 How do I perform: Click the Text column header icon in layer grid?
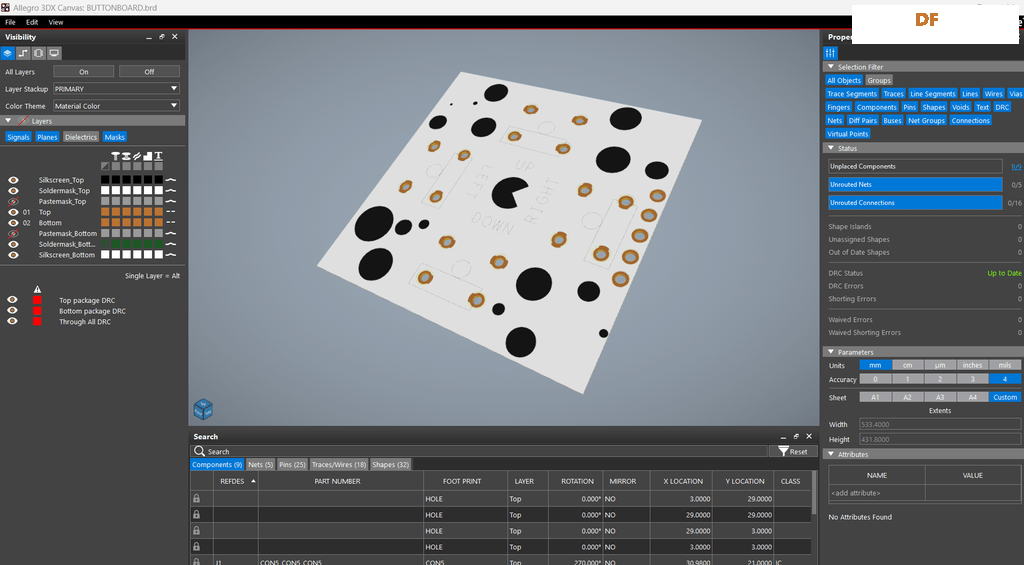tap(158, 156)
